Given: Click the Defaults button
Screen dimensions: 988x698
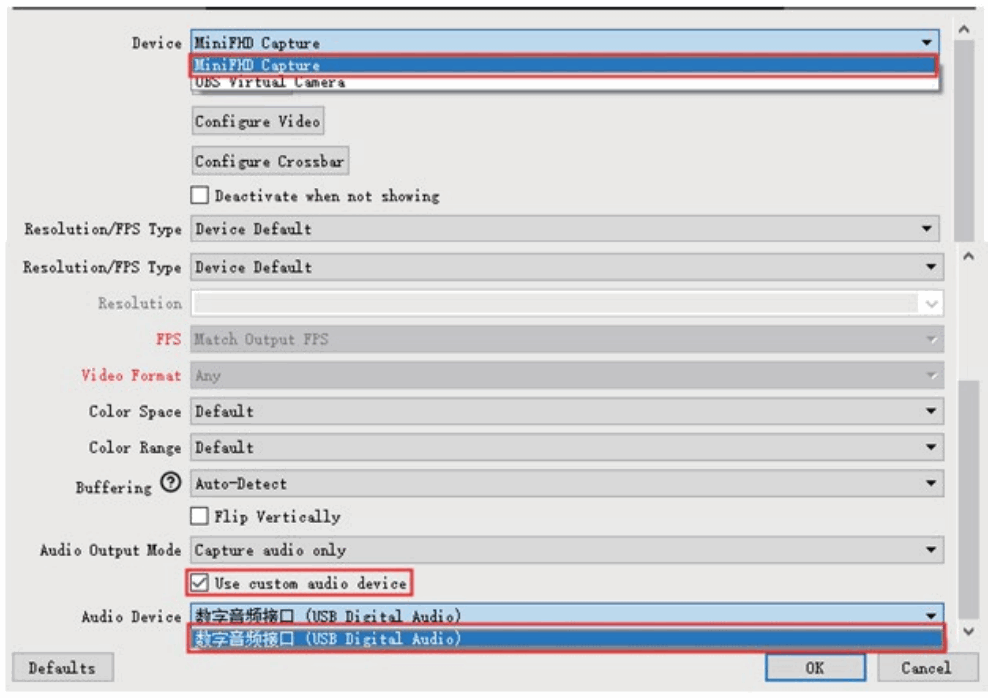Looking at the screenshot, I should click(x=62, y=668).
